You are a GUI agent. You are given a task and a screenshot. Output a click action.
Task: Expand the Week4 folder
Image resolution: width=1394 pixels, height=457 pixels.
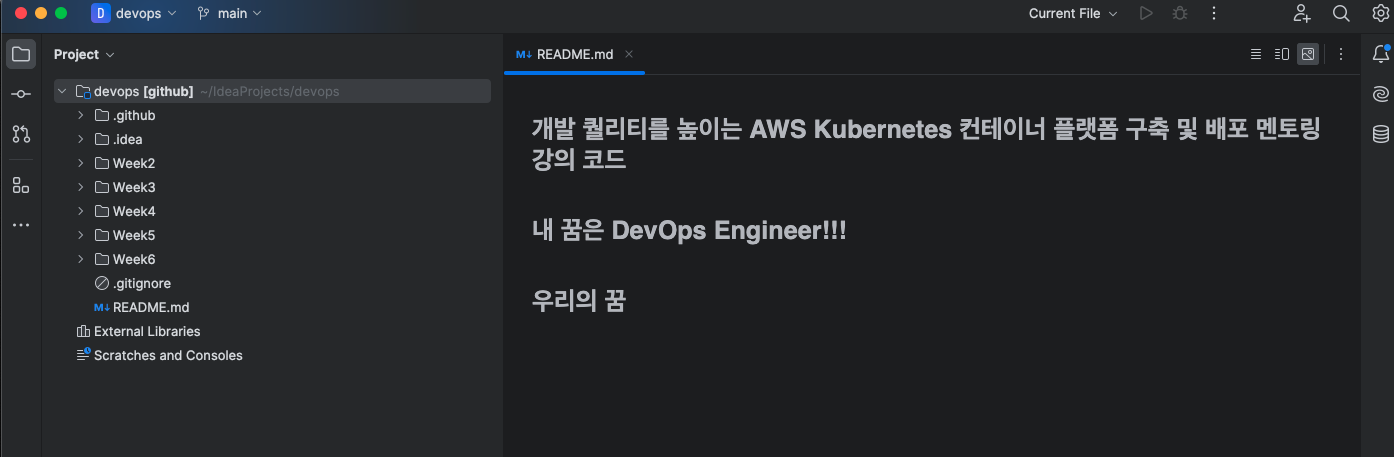[x=81, y=211]
